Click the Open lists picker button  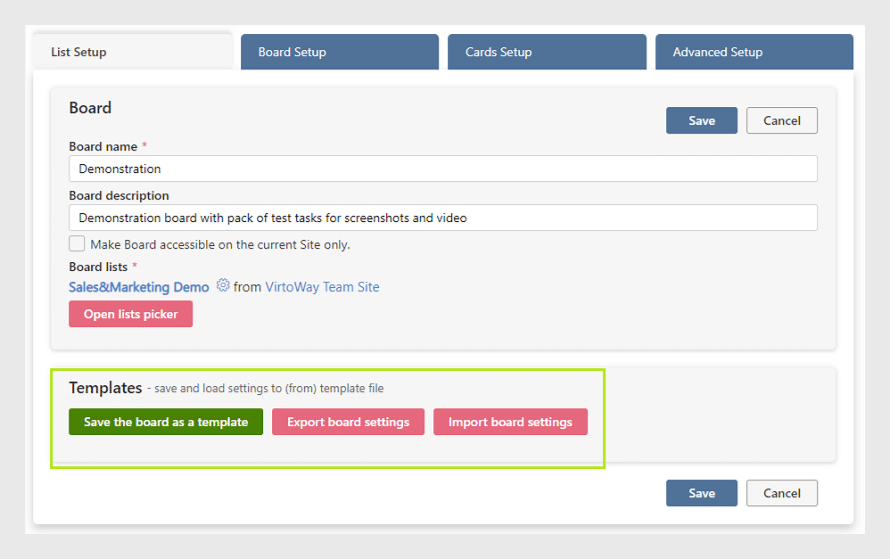coord(131,314)
